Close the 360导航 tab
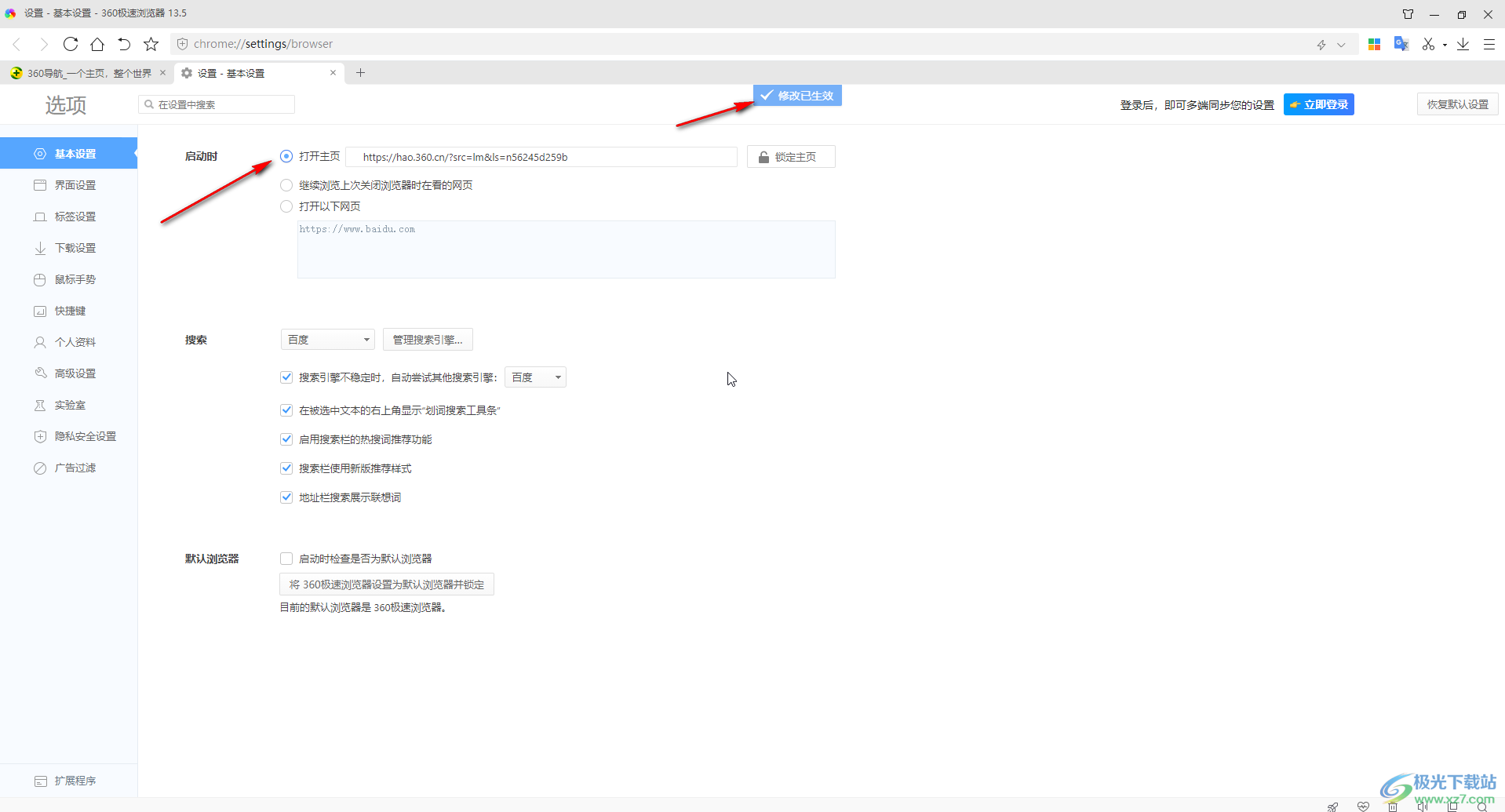 (x=162, y=73)
